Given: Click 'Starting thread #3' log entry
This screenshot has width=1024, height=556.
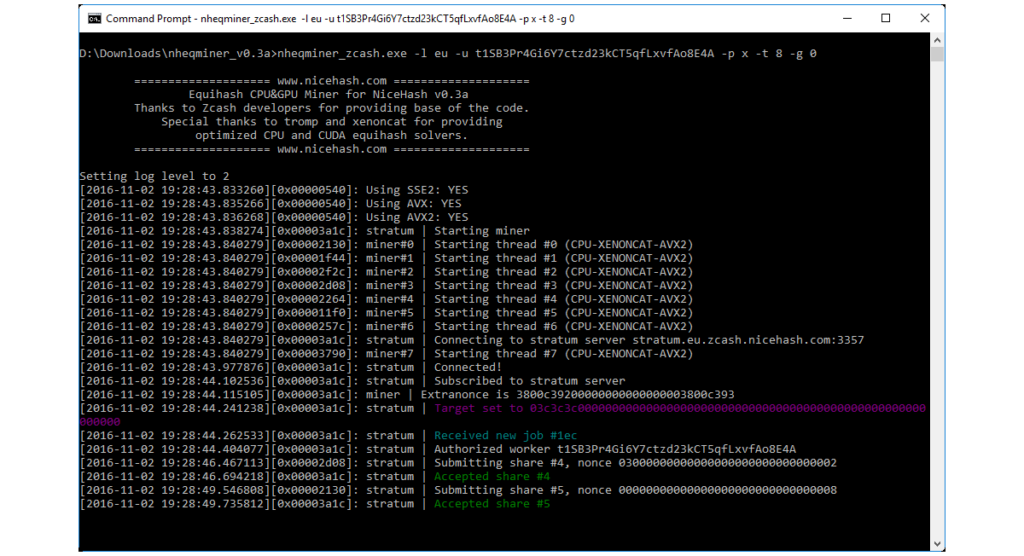Looking at the screenshot, I should pos(386,286).
